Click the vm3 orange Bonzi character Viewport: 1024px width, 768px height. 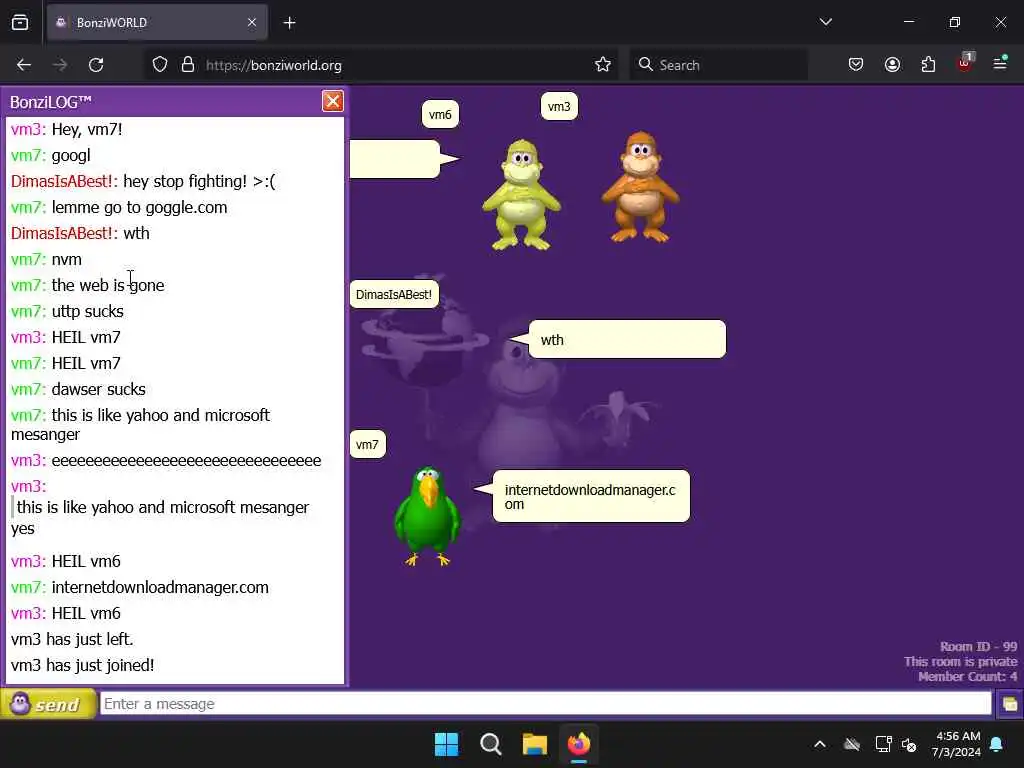pyautogui.click(x=641, y=187)
